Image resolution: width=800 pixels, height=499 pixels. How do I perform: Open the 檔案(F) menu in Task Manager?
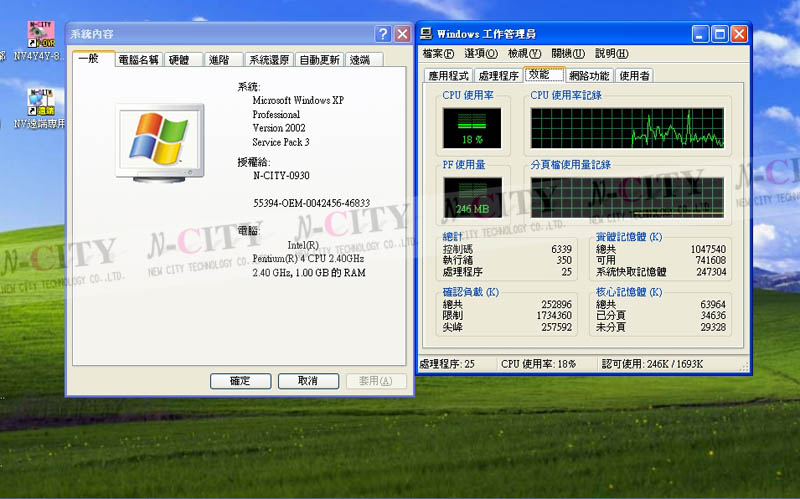tap(438, 53)
